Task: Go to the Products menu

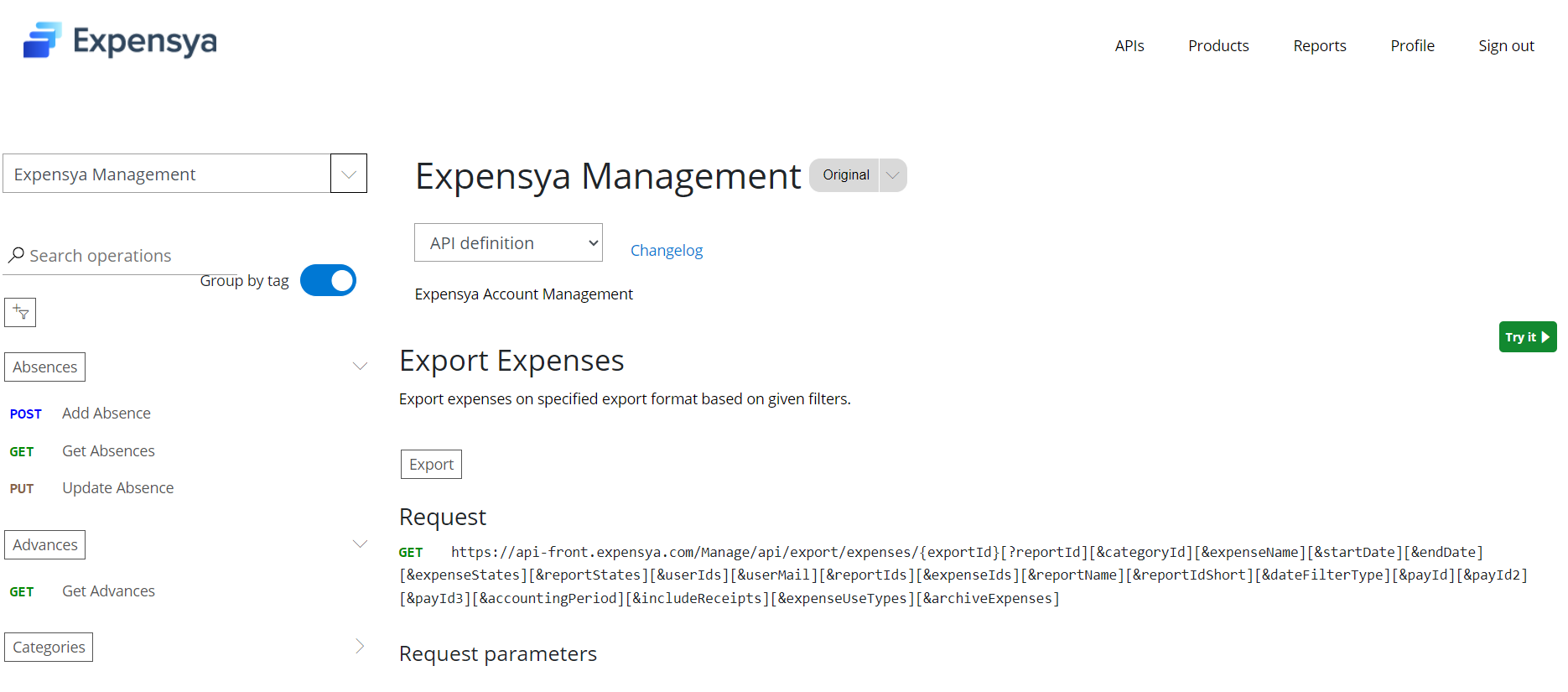Action: [x=1218, y=46]
